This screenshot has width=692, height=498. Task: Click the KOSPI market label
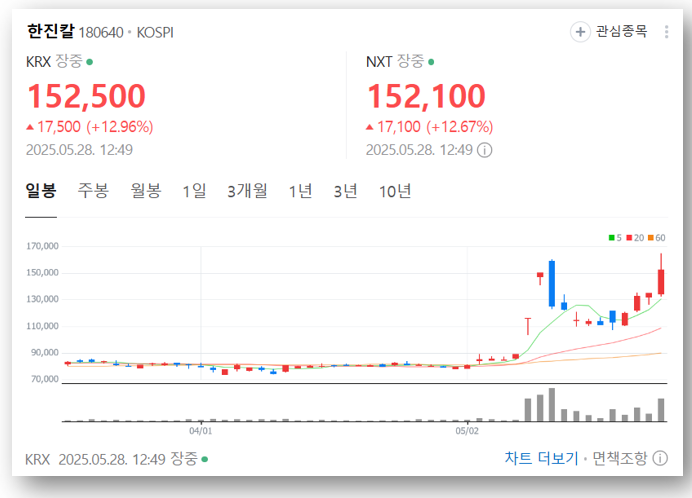coord(155,33)
